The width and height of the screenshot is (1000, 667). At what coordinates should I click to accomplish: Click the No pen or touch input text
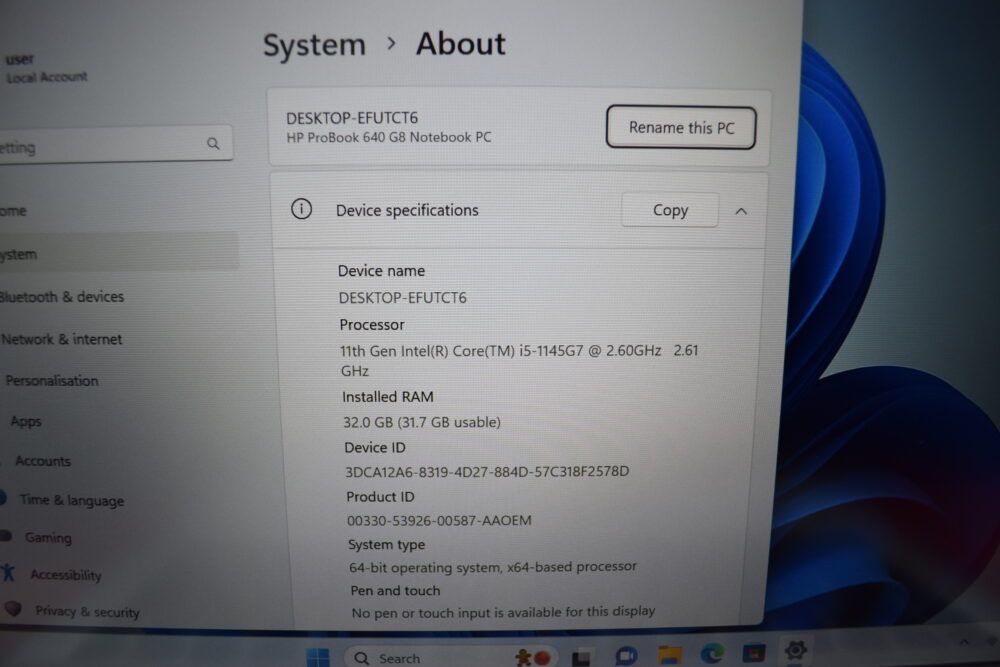[x=503, y=612]
